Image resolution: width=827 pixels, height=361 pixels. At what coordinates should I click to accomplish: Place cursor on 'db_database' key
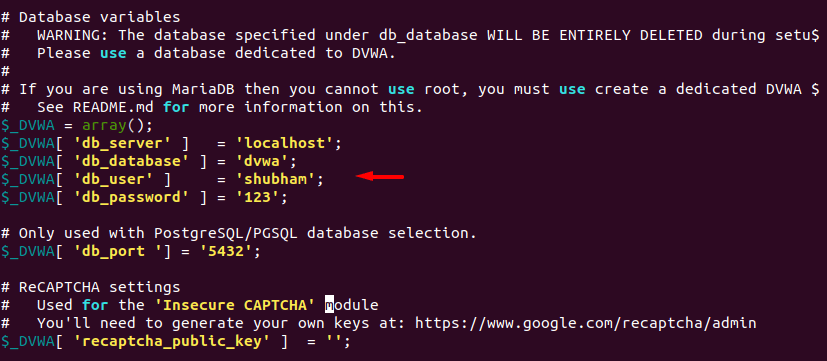[131, 161]
